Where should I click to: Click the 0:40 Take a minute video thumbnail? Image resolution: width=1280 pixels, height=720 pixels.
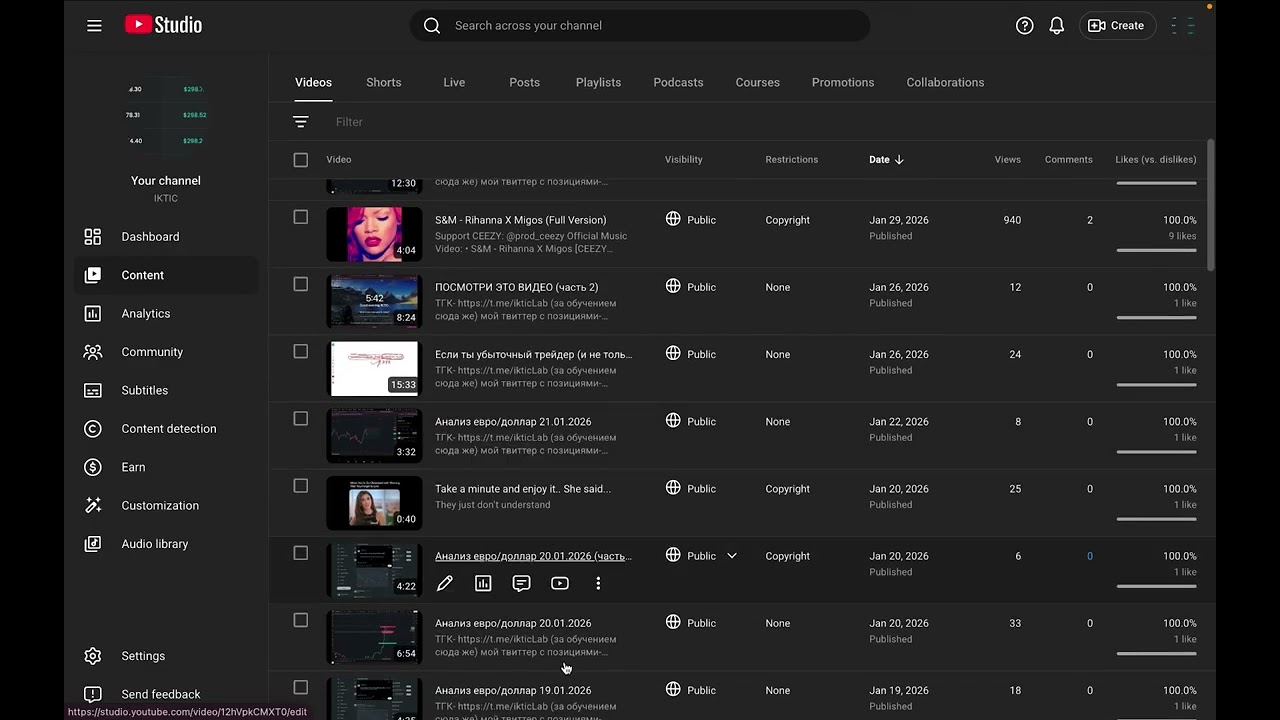[374, 503]
